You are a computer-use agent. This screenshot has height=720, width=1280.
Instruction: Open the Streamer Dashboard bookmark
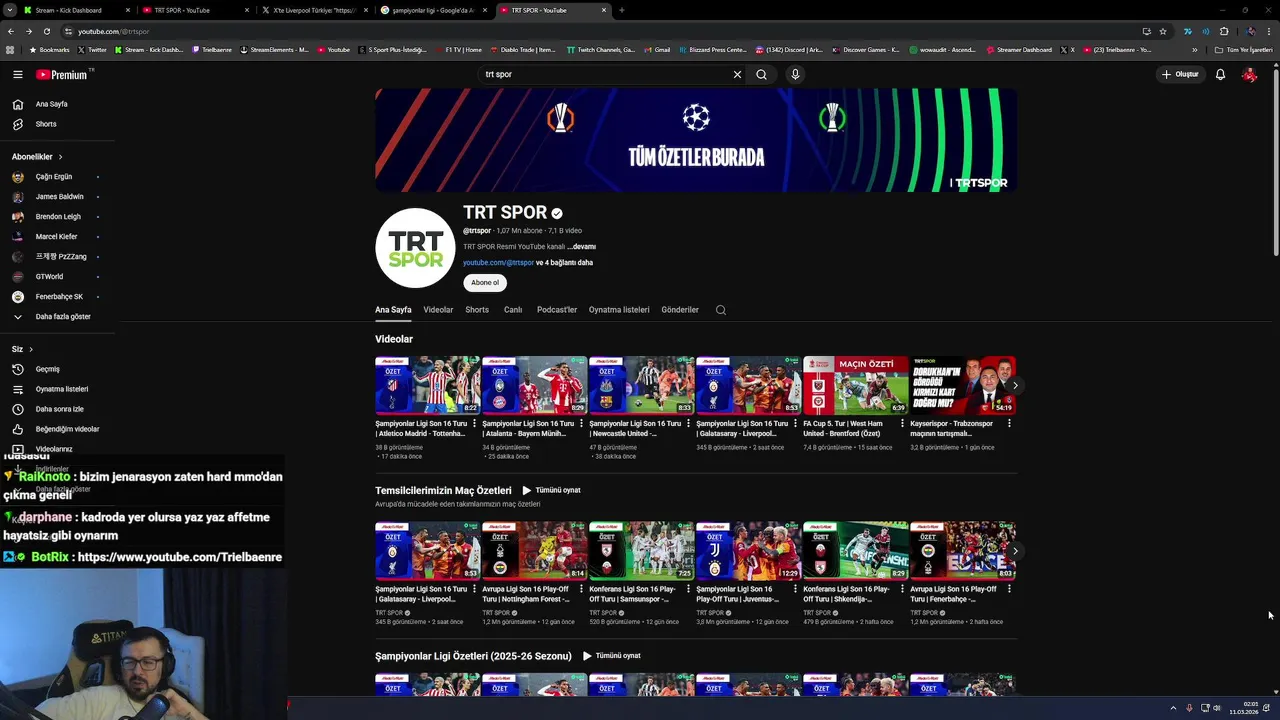(1019, 50)
